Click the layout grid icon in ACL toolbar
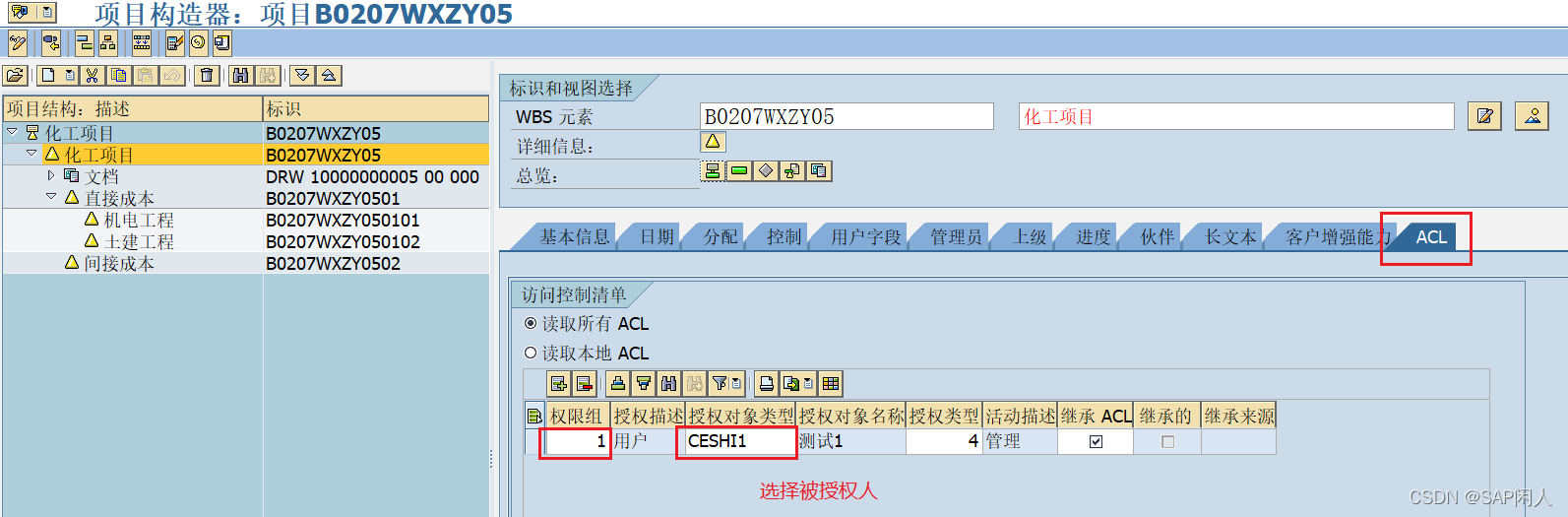This screenshot has width=1568, height=517. click(x=831, y=383)
